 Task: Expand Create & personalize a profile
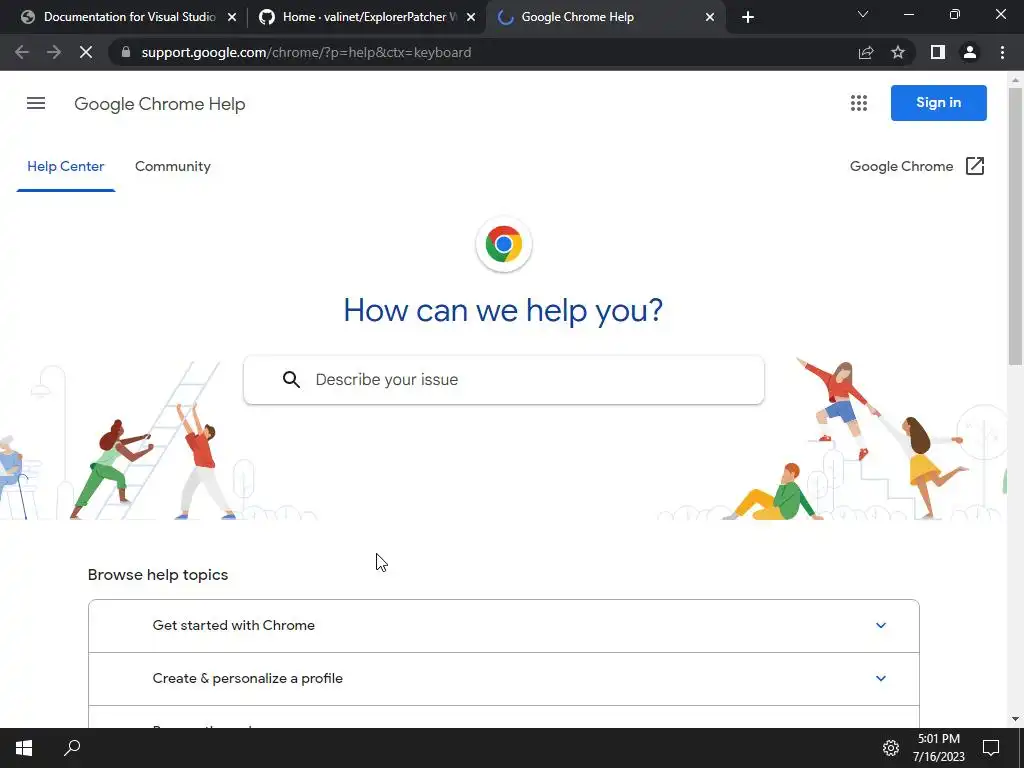(504, 679)
